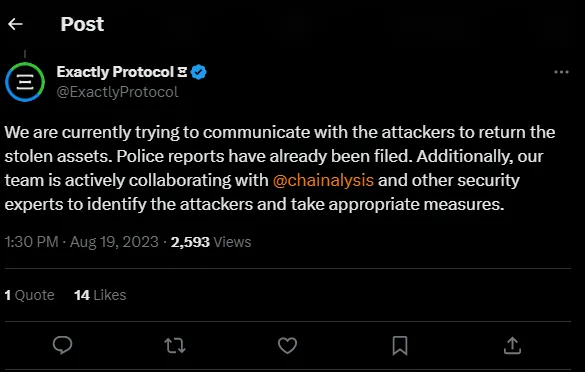Open the 2,593 Views analytics
This screenshot has height=372, width=585.
pyautogui.click(x=211, y=242)
